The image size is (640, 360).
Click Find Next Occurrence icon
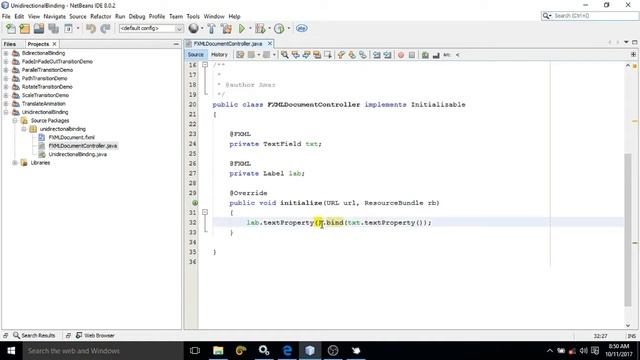pos(306,55)
